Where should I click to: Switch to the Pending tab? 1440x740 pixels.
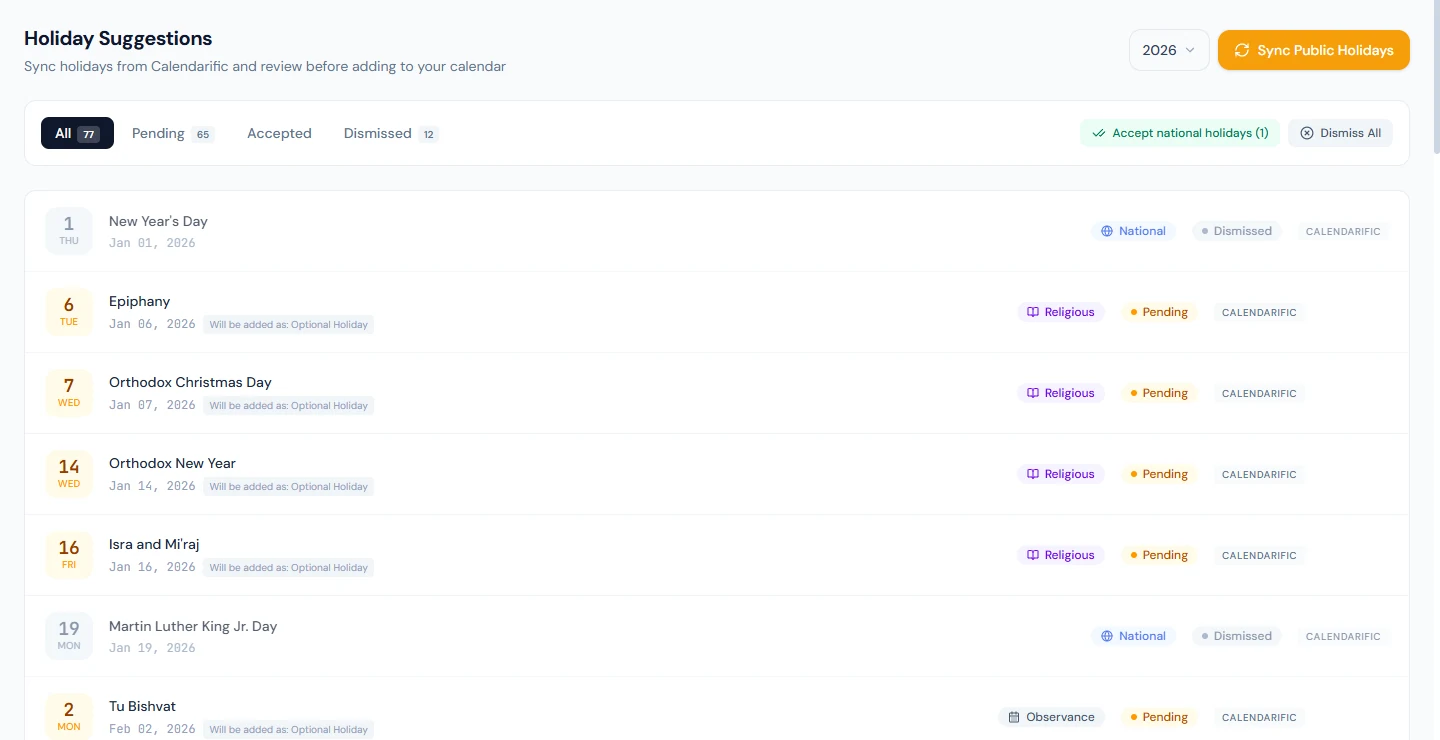173,133
